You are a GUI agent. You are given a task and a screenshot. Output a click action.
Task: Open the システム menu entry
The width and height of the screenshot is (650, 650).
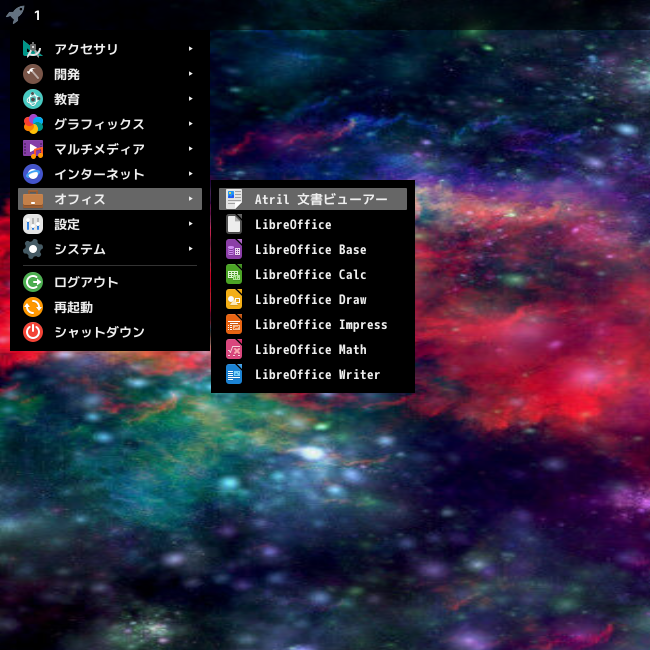[110, 249]
